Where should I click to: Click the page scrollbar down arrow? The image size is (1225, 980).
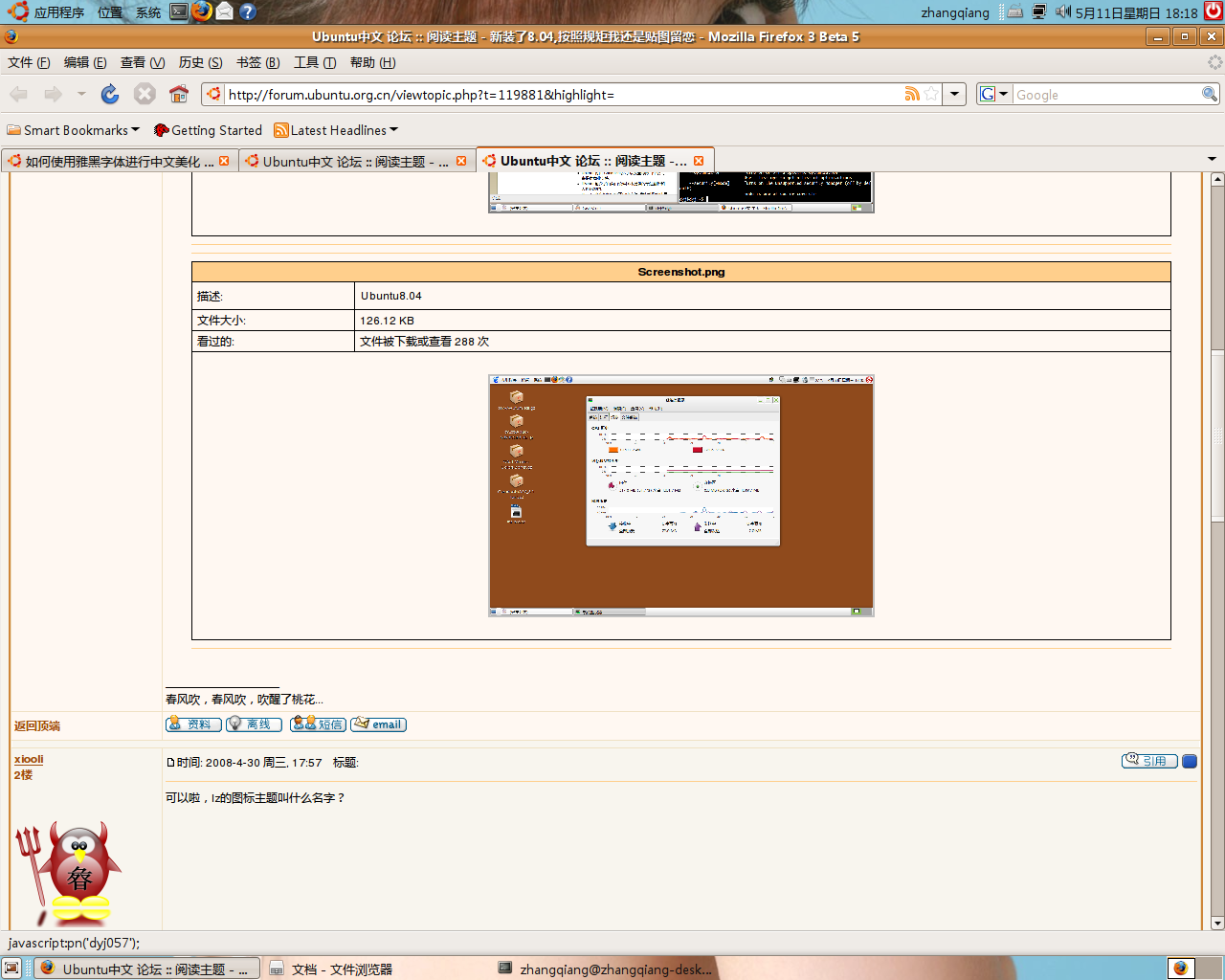(x=1217, y=924)
